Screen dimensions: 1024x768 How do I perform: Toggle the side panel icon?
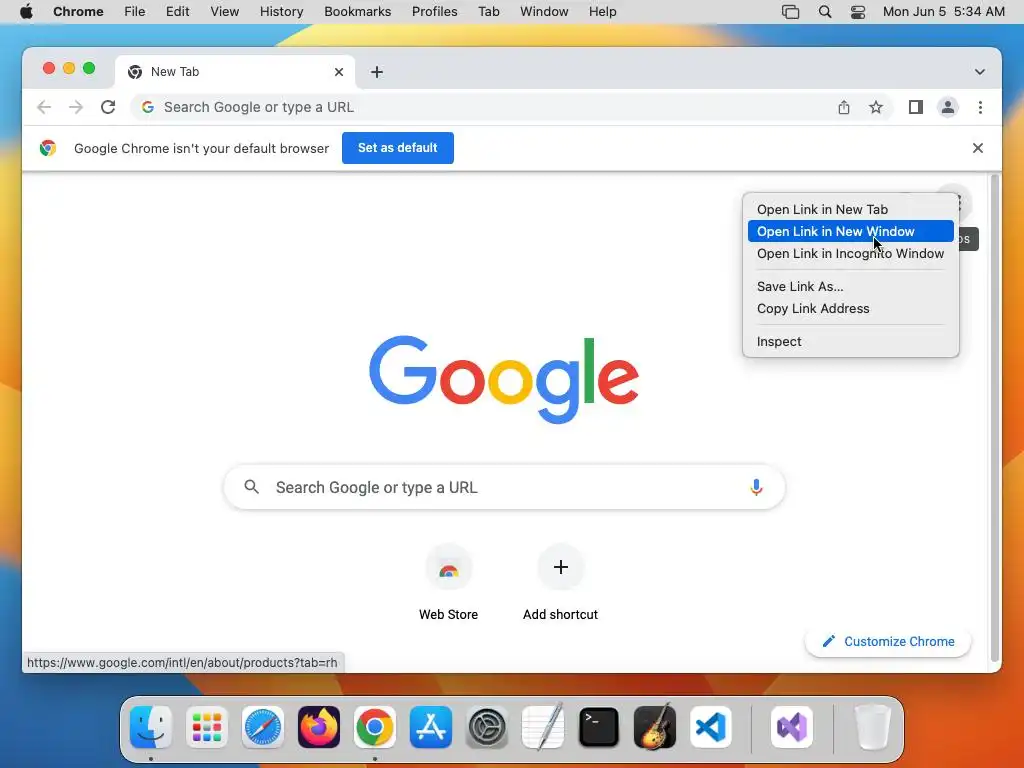[x=916, y=107]
